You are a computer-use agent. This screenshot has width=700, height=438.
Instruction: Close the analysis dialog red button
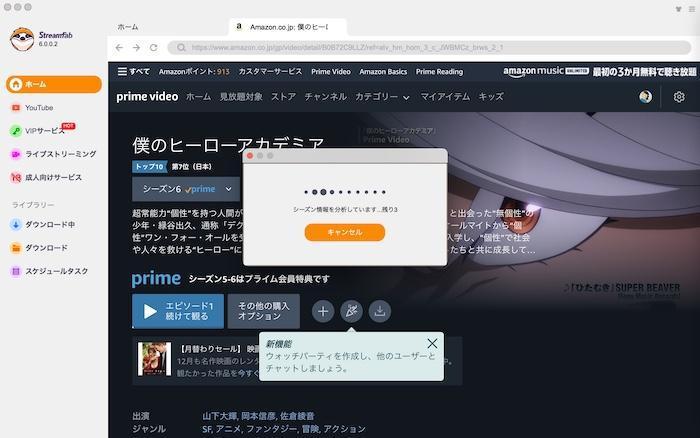coord(250,156)
